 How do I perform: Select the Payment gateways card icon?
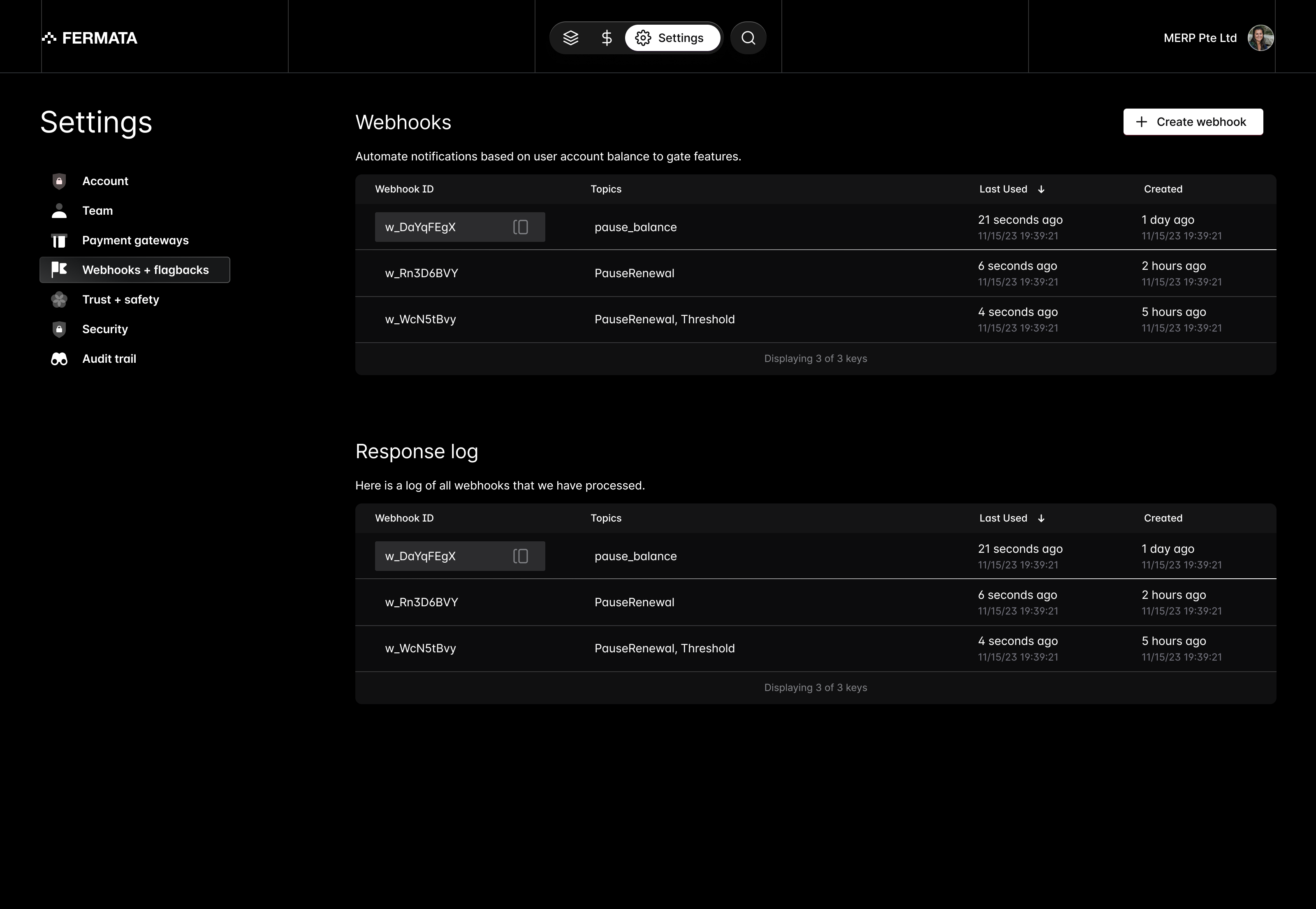59,240
